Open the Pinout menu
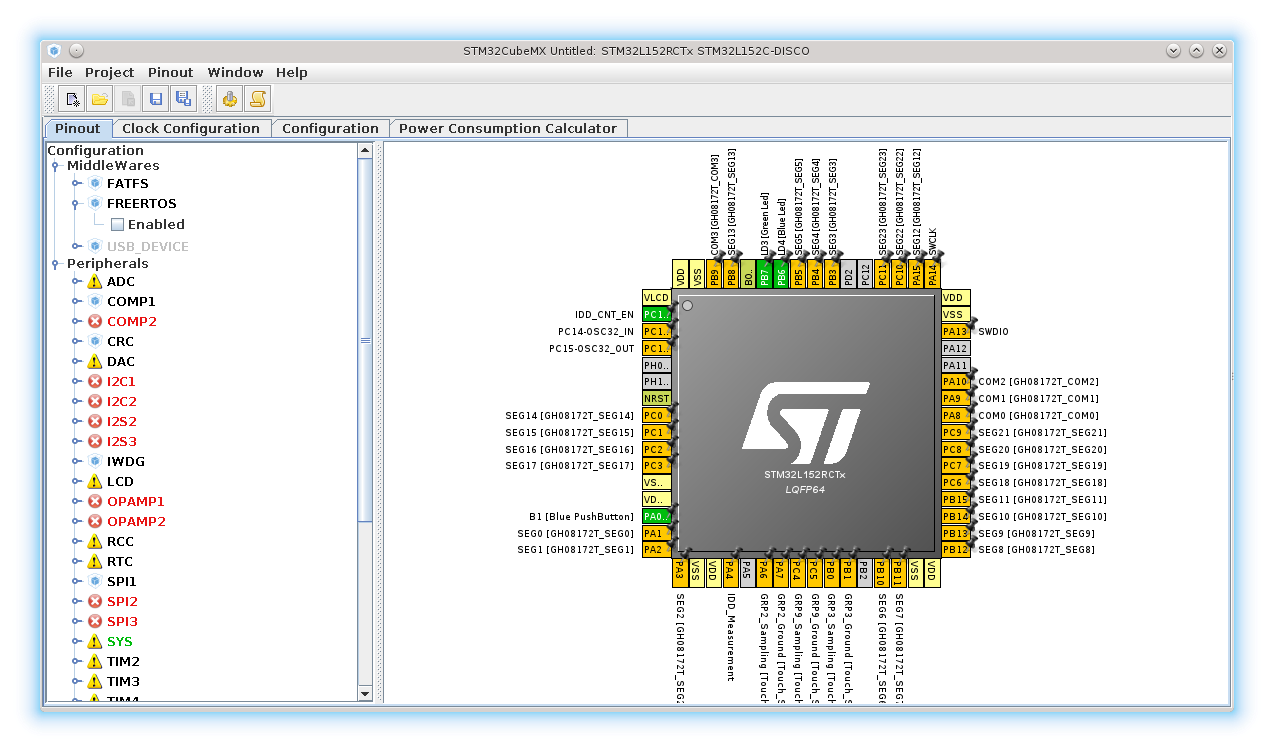The image size is (1274, 752). [x=169, y=72]
